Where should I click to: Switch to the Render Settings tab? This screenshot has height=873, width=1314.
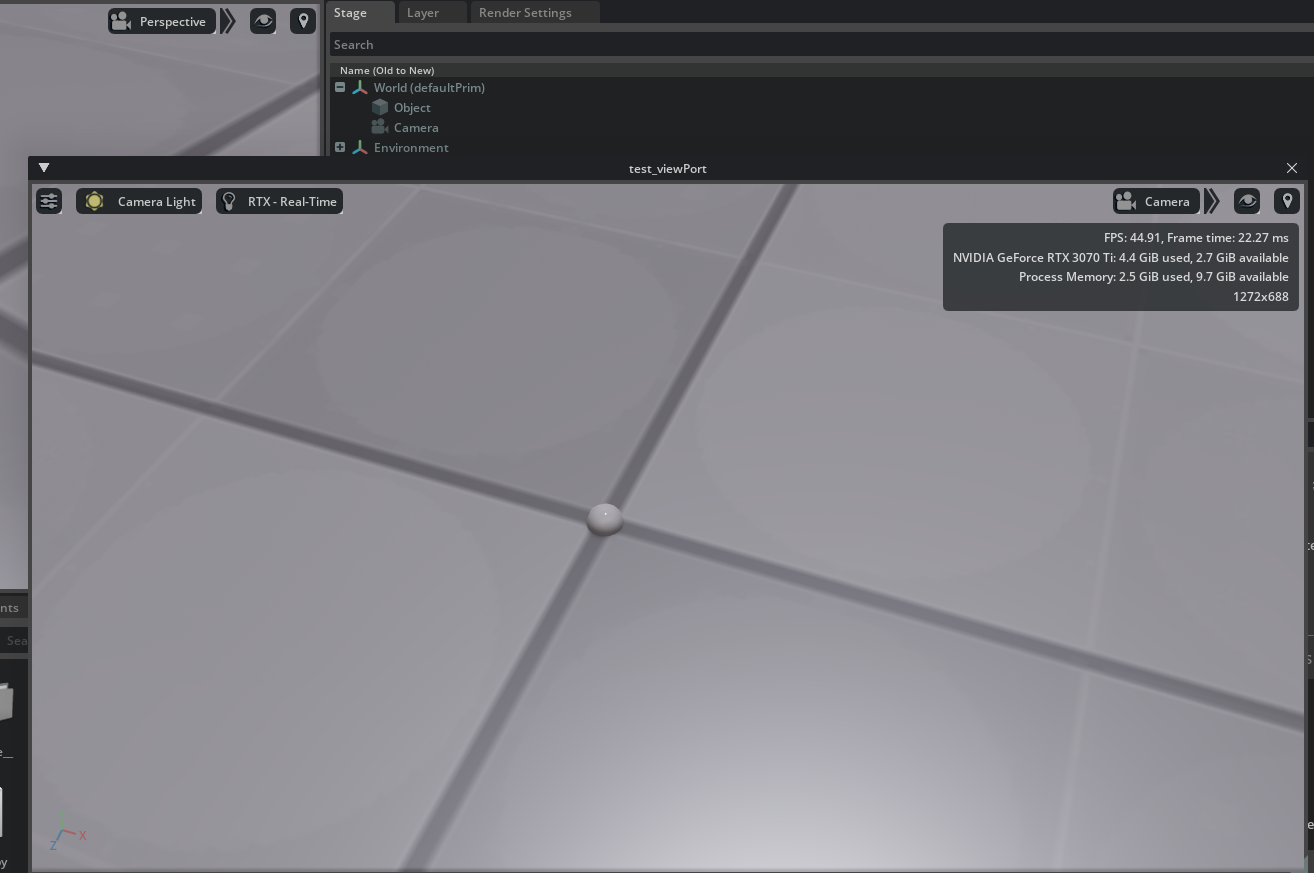[x=535, y=12]
